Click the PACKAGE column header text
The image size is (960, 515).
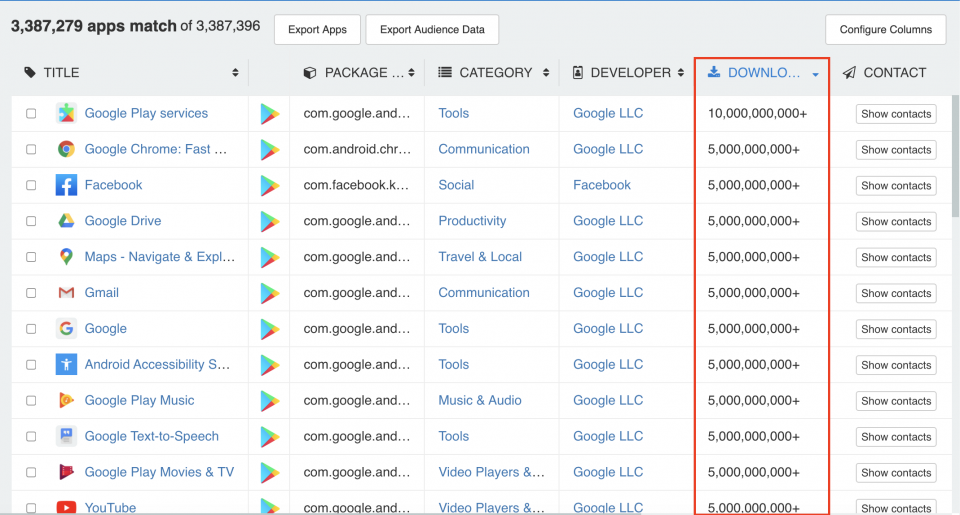coord(364,72)
